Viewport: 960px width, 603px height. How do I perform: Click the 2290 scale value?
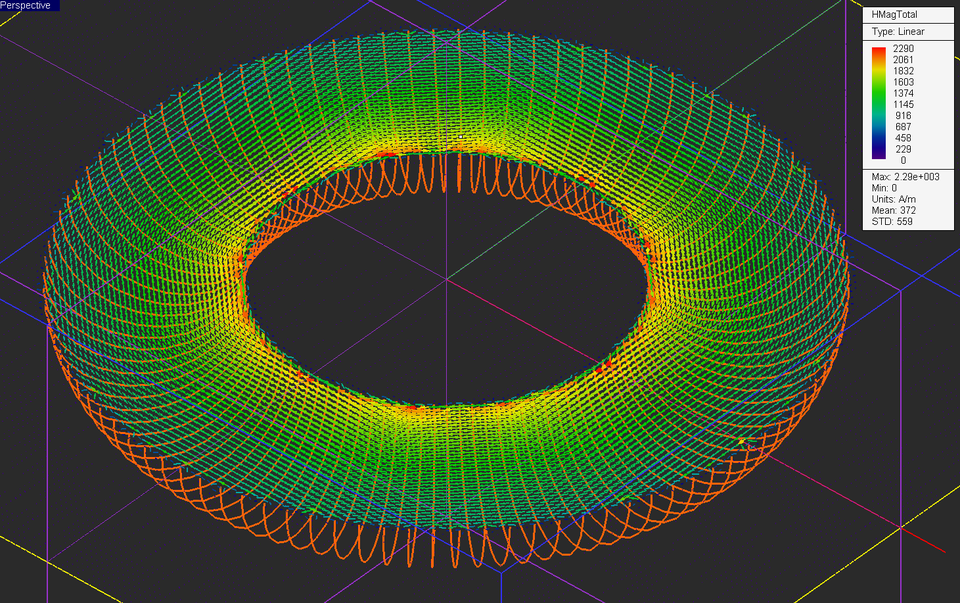[x=903, y=48]
